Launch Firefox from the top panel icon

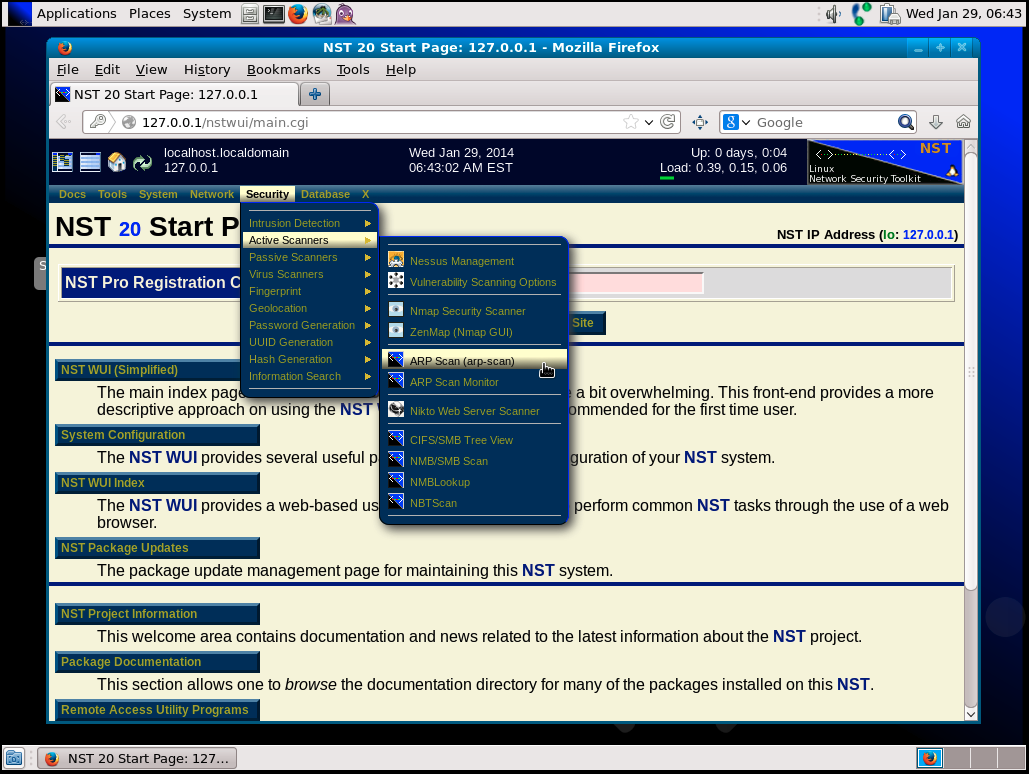point(298,14)
